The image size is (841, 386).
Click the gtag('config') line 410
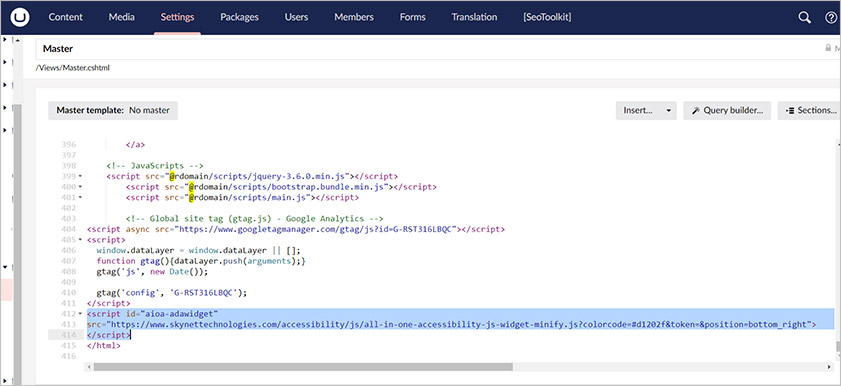tap(172, 293)
